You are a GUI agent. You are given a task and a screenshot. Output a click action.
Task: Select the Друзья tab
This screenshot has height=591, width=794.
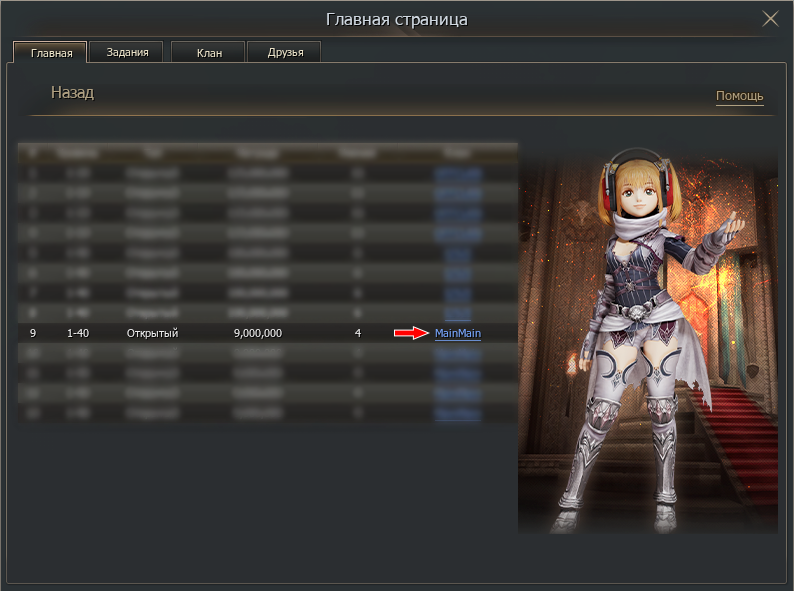coord(283,53)
